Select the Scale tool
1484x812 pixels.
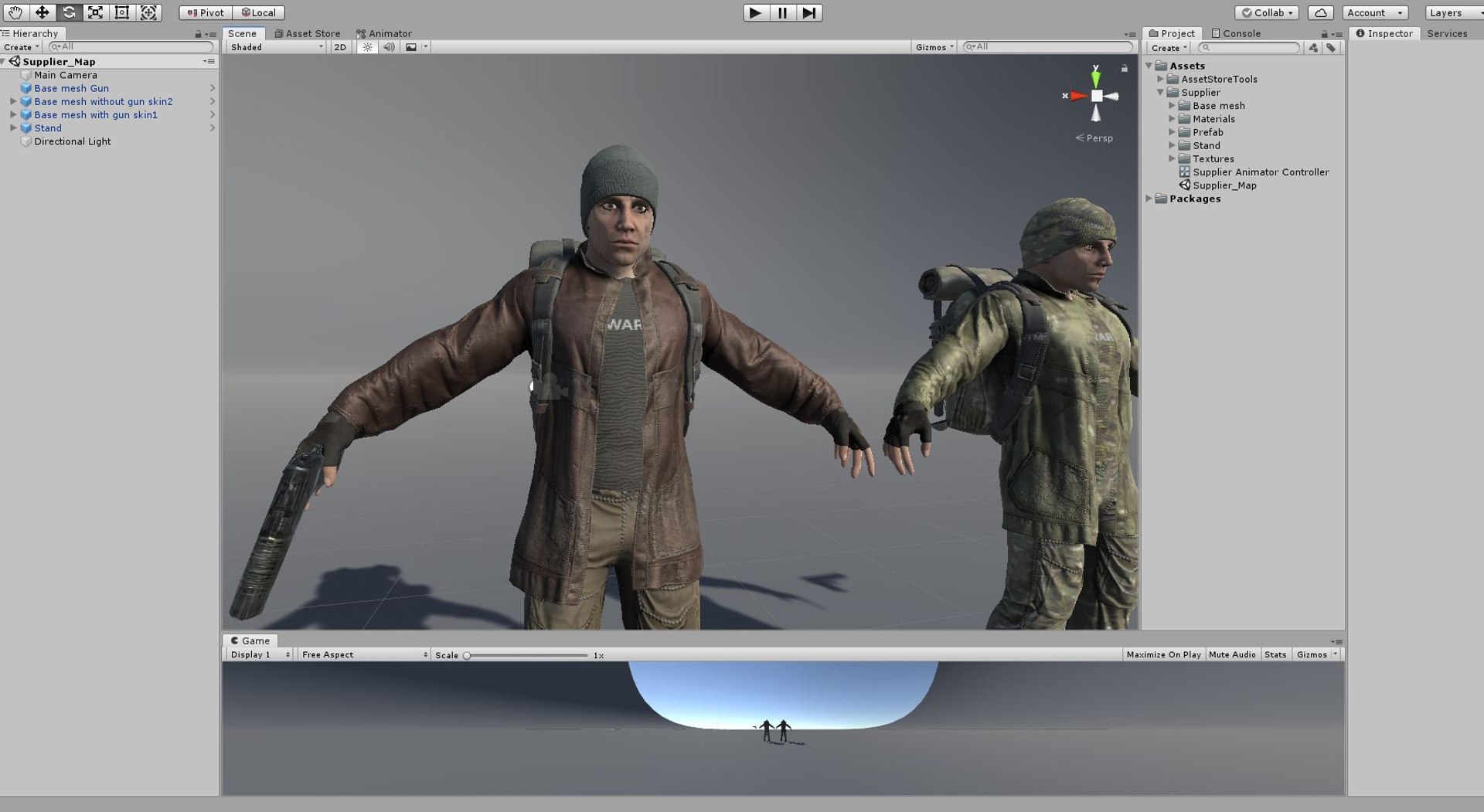95,12
